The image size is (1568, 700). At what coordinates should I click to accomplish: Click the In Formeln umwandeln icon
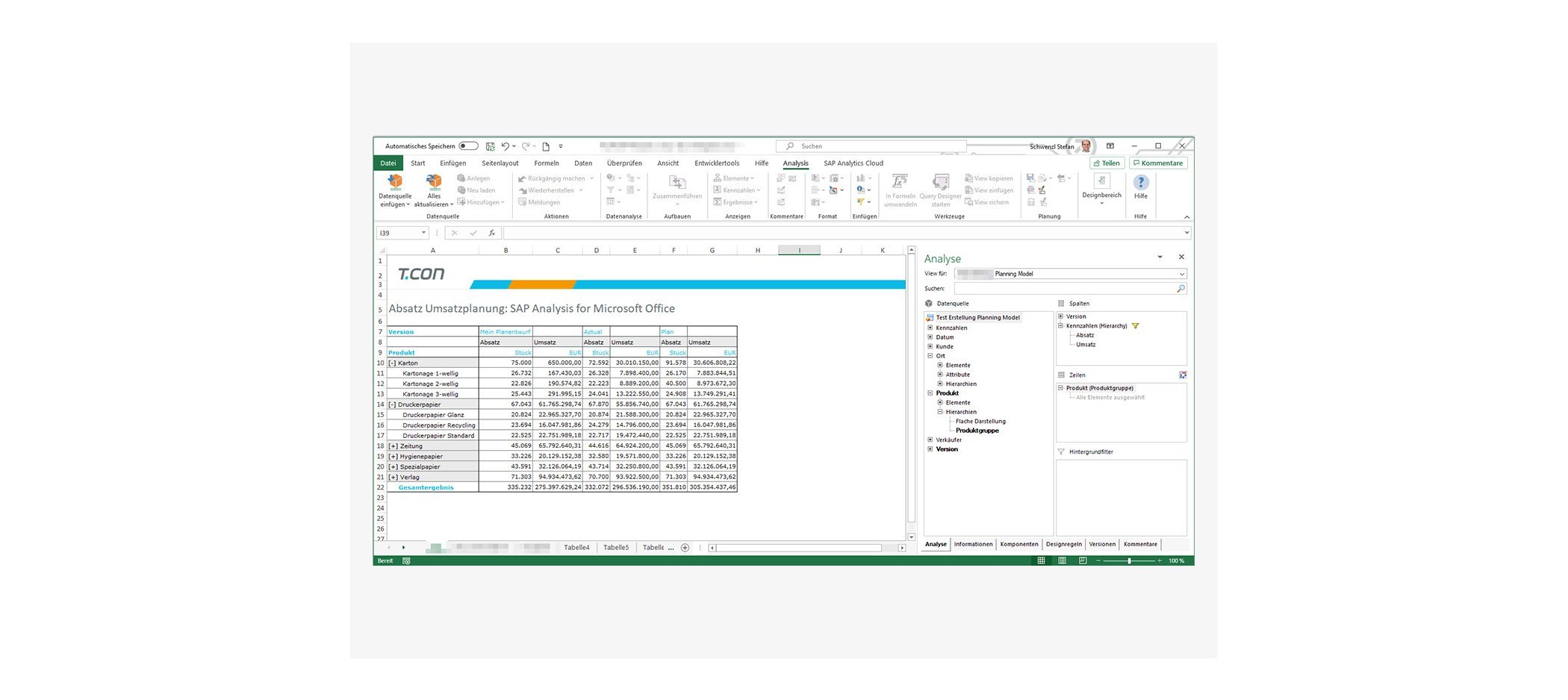[x=900, y=182]
